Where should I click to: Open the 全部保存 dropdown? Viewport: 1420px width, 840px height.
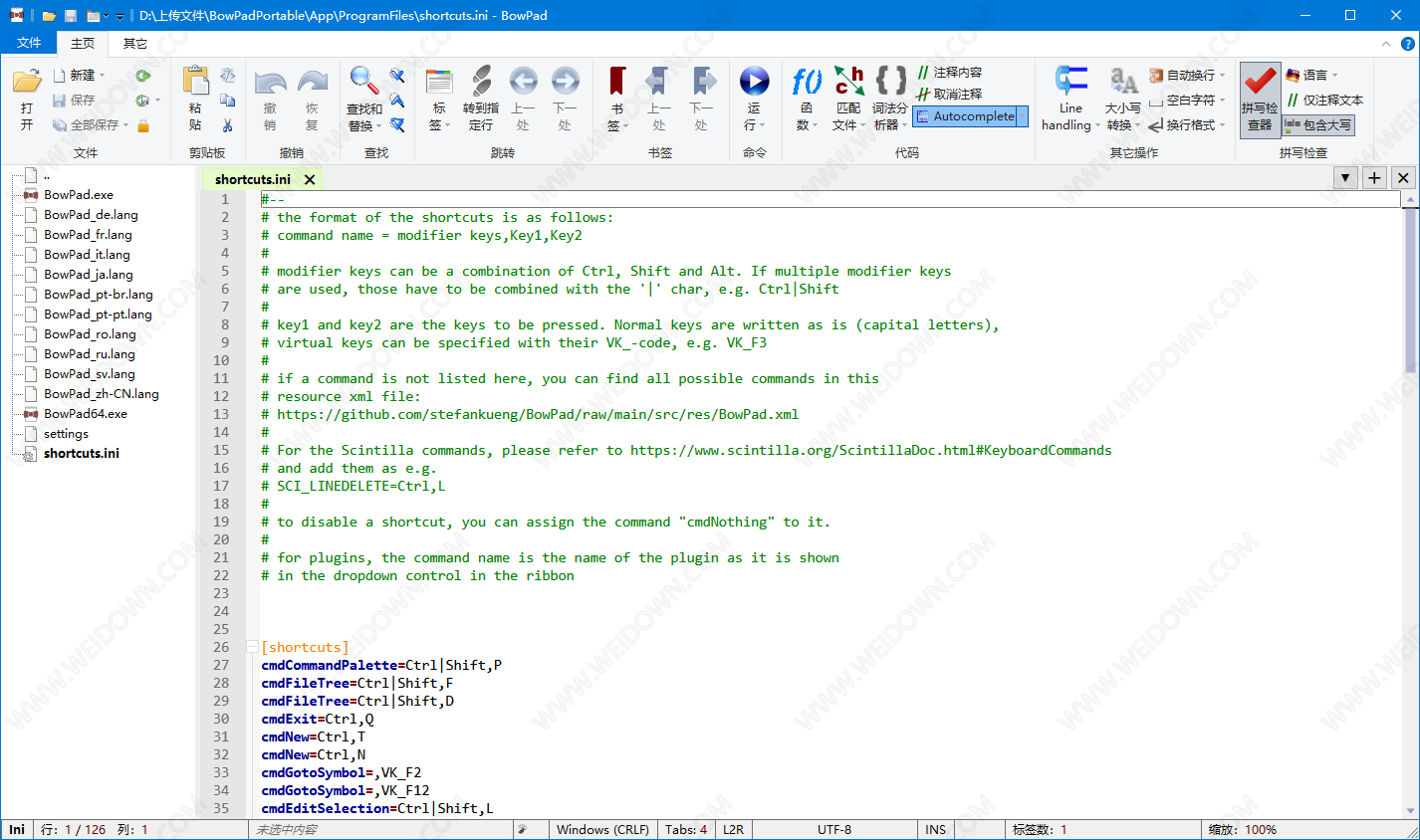pyautogui.click(x=125, y=125)
